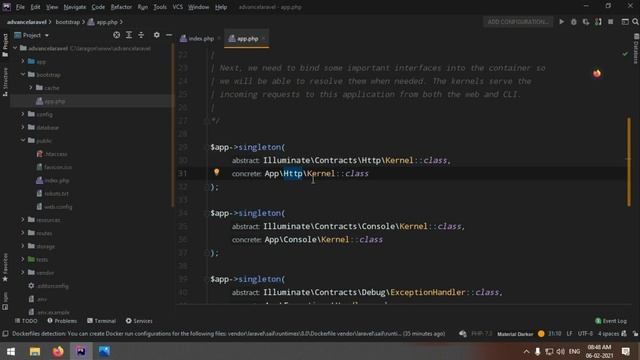
Task: Click the PhpStorm taskbar icon
Action: [x=81, y=351]
